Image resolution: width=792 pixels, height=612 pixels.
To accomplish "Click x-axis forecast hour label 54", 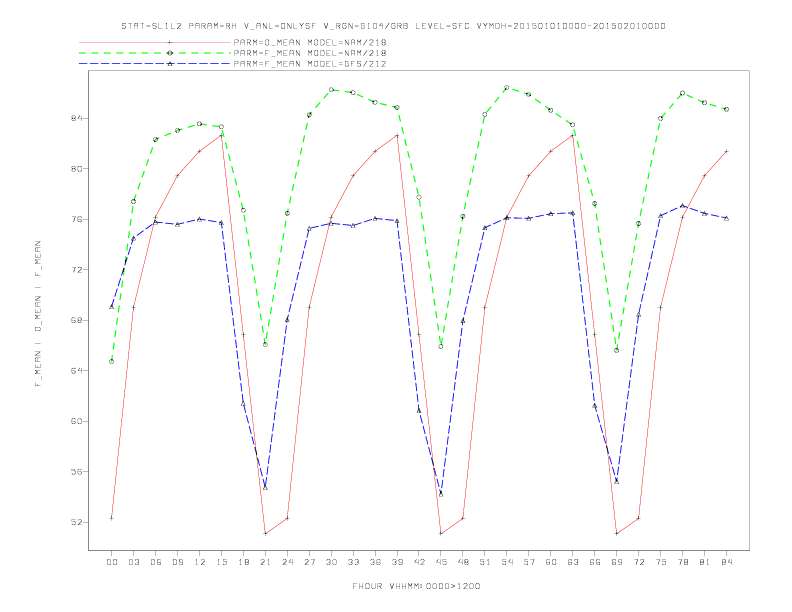I will tap(507, 562).
